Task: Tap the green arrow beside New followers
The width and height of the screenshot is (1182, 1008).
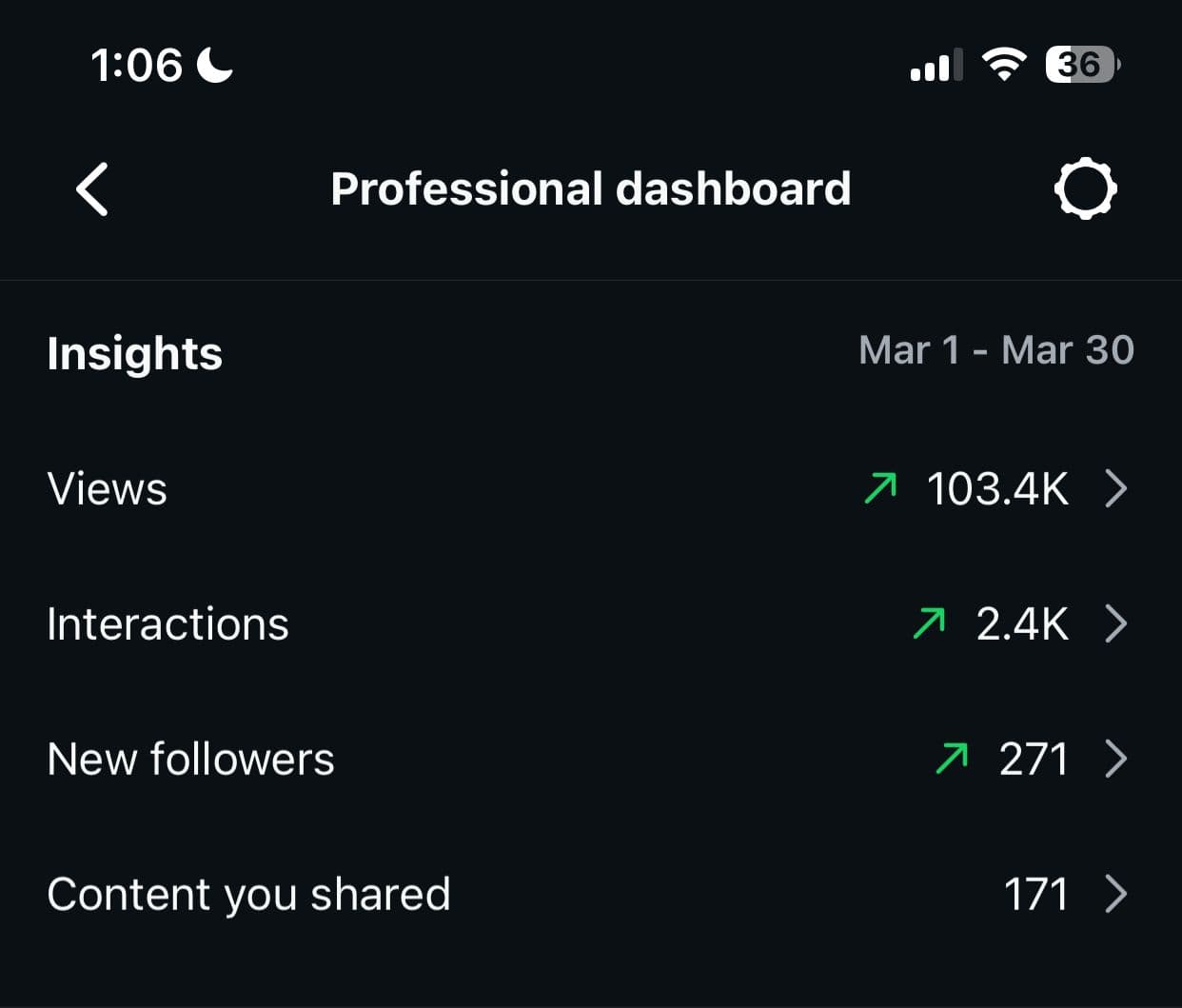Action: point(952,759)
